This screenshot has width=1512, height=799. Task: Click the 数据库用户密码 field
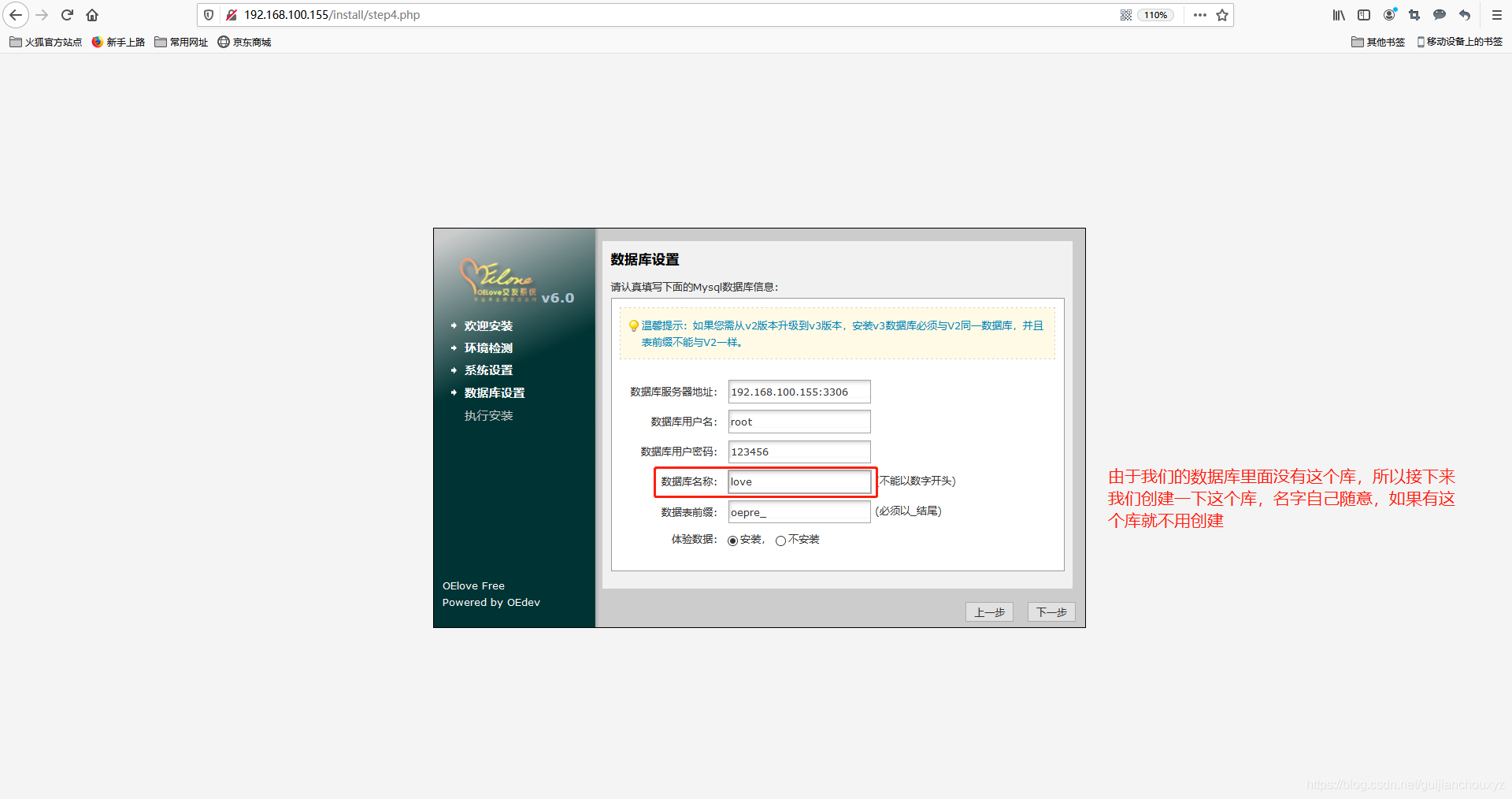point(799,452)
